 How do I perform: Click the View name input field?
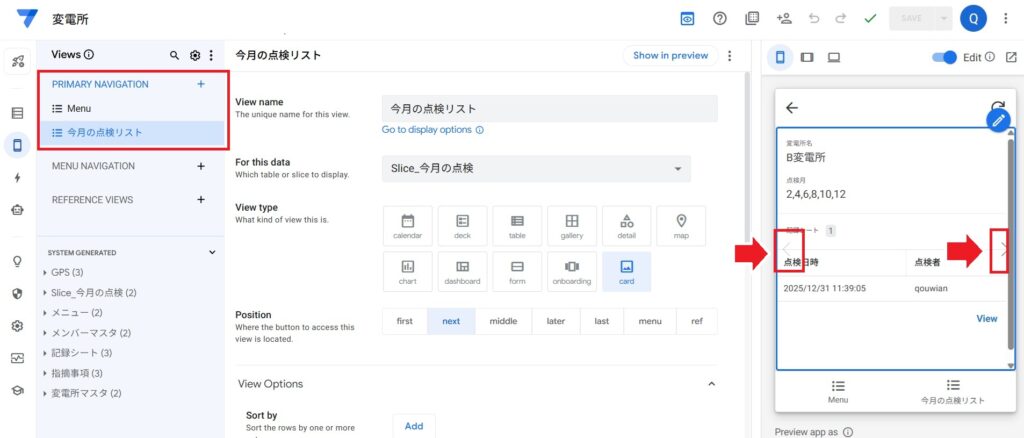coord(549,108)
